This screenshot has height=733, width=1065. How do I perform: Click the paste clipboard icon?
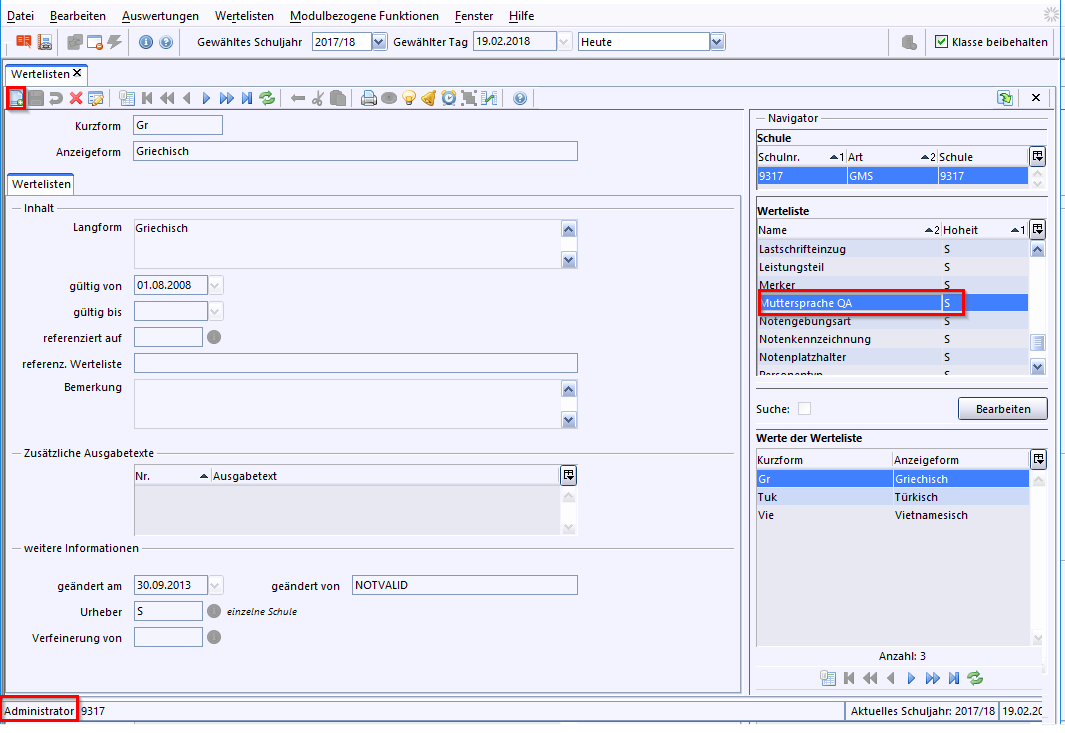pyautogui.click(x=338, y=99)
